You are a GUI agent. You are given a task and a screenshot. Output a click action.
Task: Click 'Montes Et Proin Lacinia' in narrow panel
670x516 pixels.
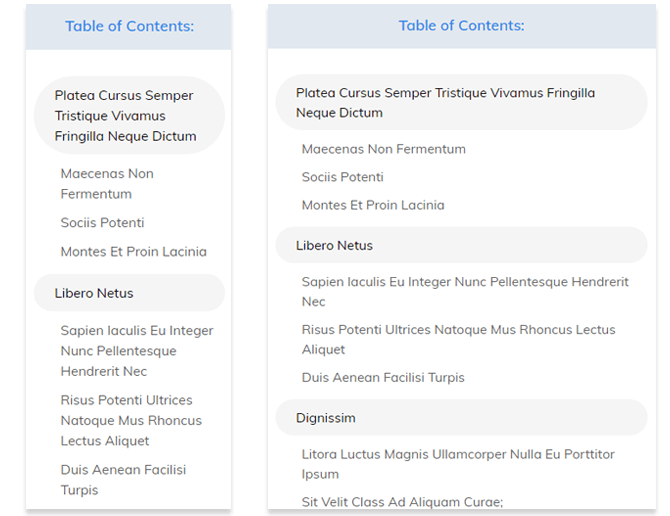click(133, 252)
